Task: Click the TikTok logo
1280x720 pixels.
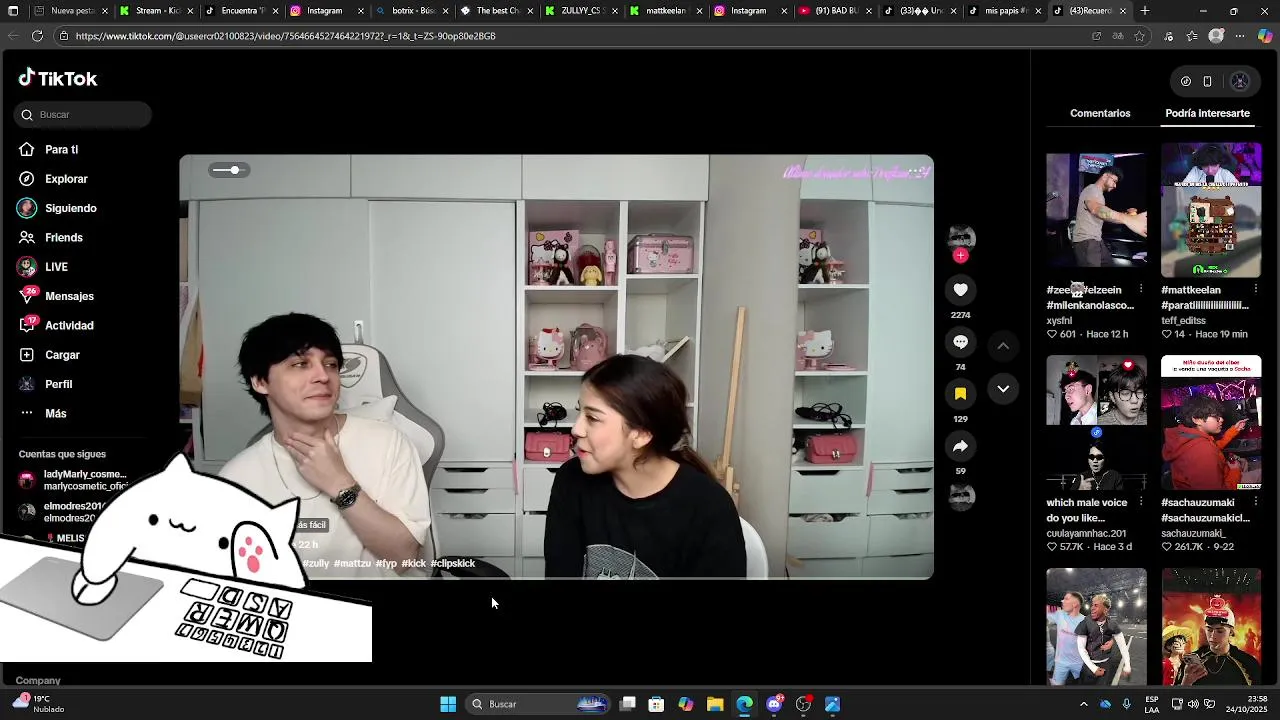Action: point(58,78)
